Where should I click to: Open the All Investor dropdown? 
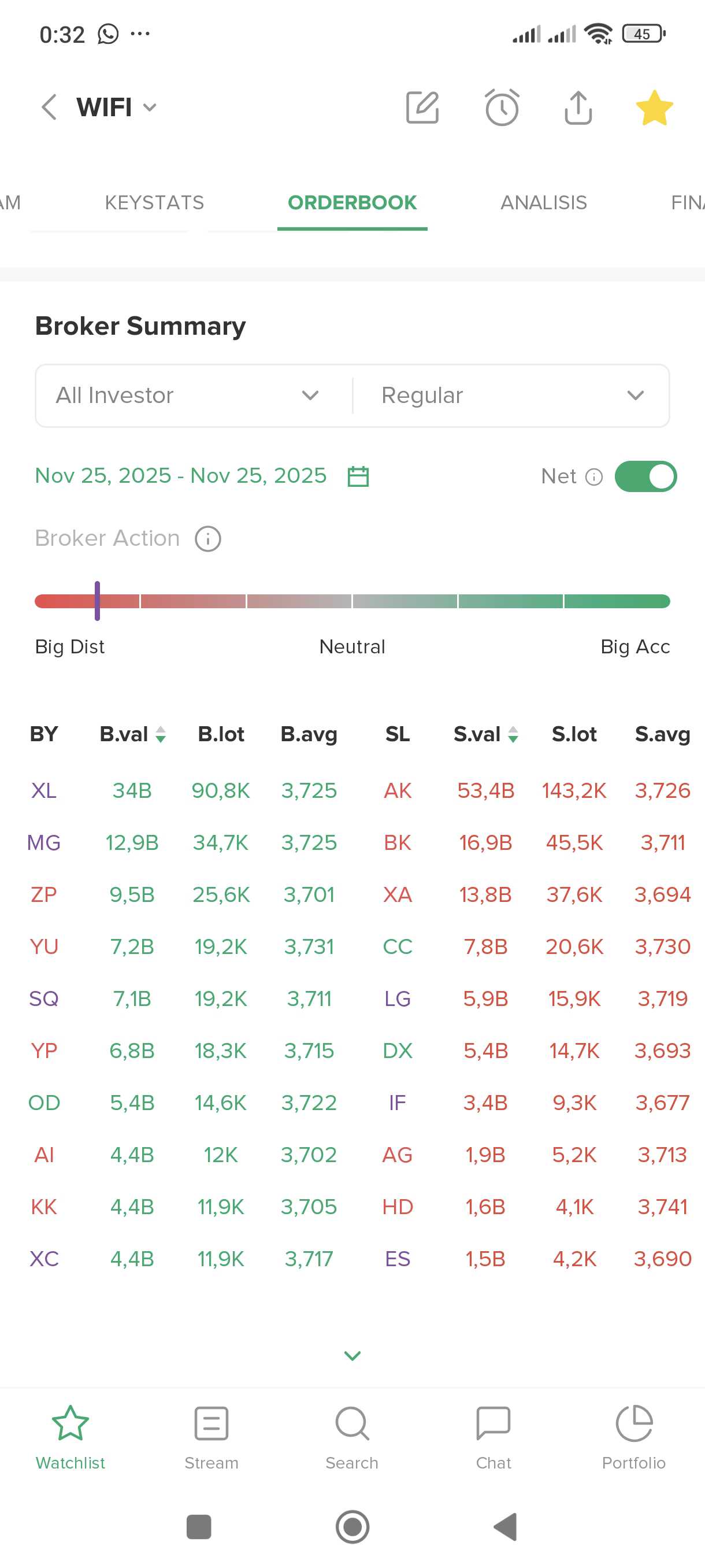187,395
